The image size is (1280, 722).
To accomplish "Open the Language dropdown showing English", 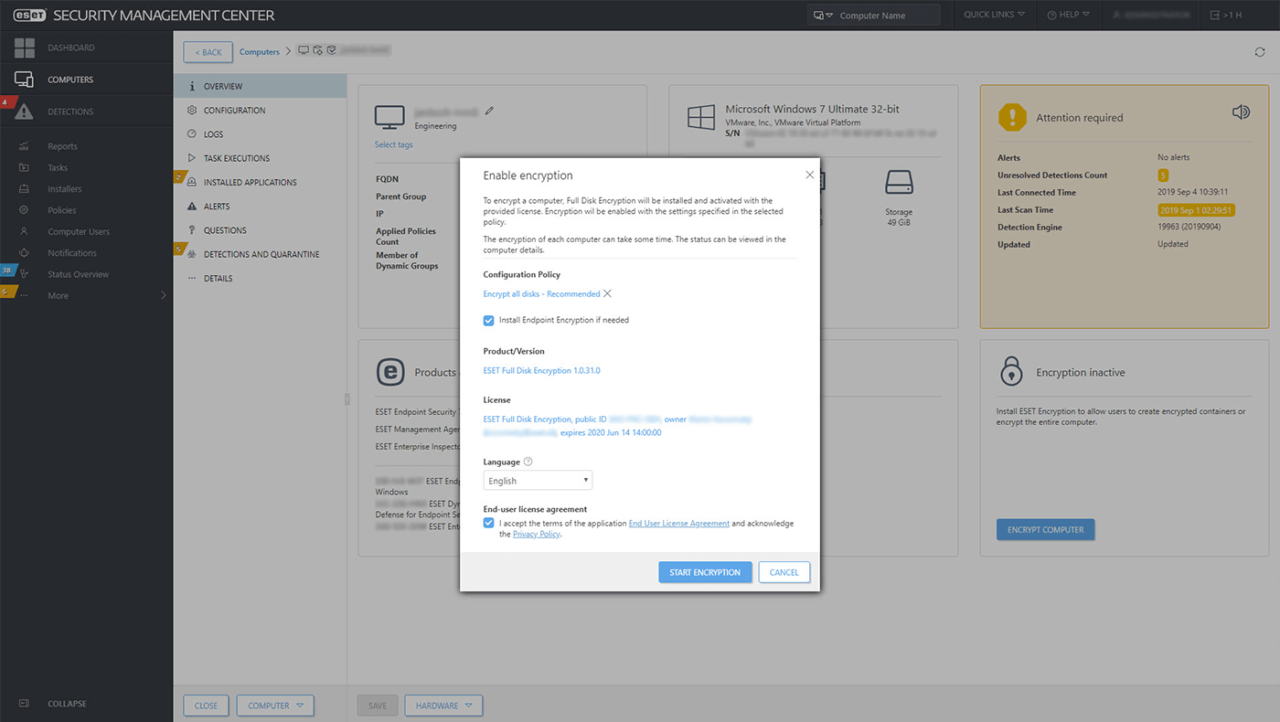I will tap(537, 480).
